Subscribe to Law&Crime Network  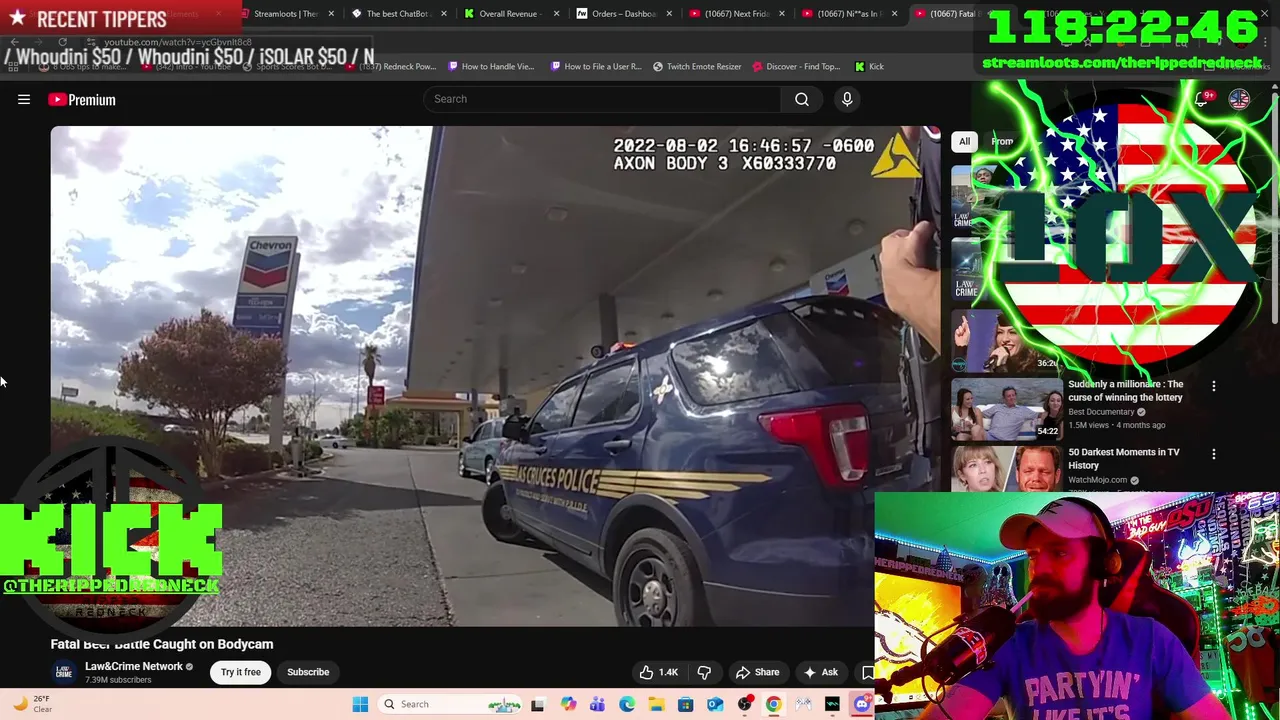coord(308,672)
